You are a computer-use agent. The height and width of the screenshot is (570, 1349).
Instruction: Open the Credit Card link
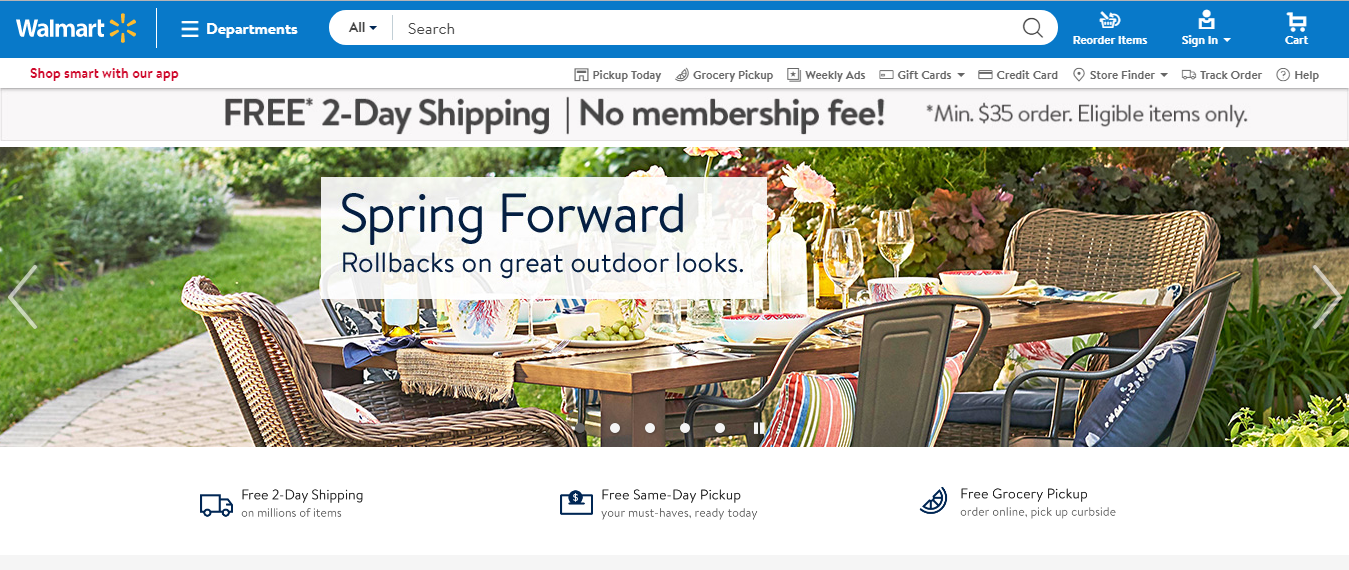(1018, 75)
